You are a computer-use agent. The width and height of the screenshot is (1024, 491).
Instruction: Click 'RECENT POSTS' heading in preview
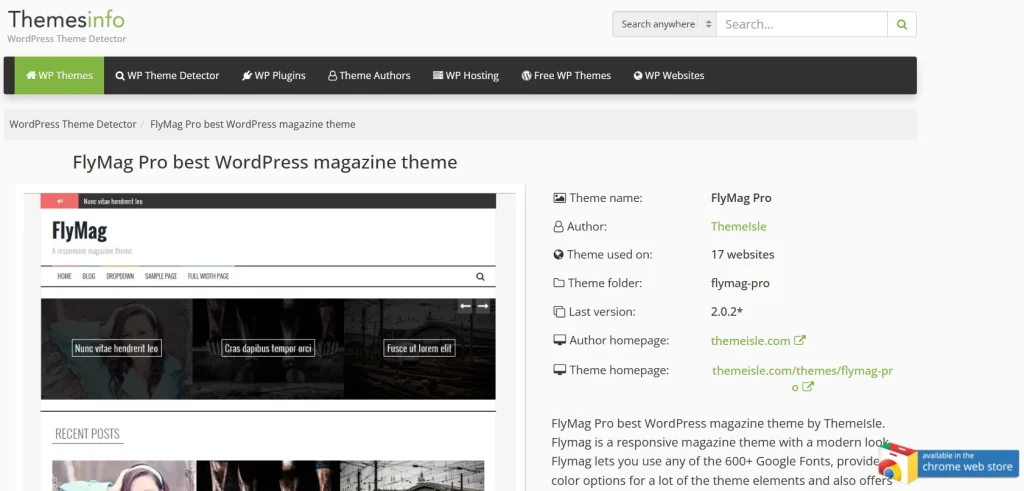point(88,434)
